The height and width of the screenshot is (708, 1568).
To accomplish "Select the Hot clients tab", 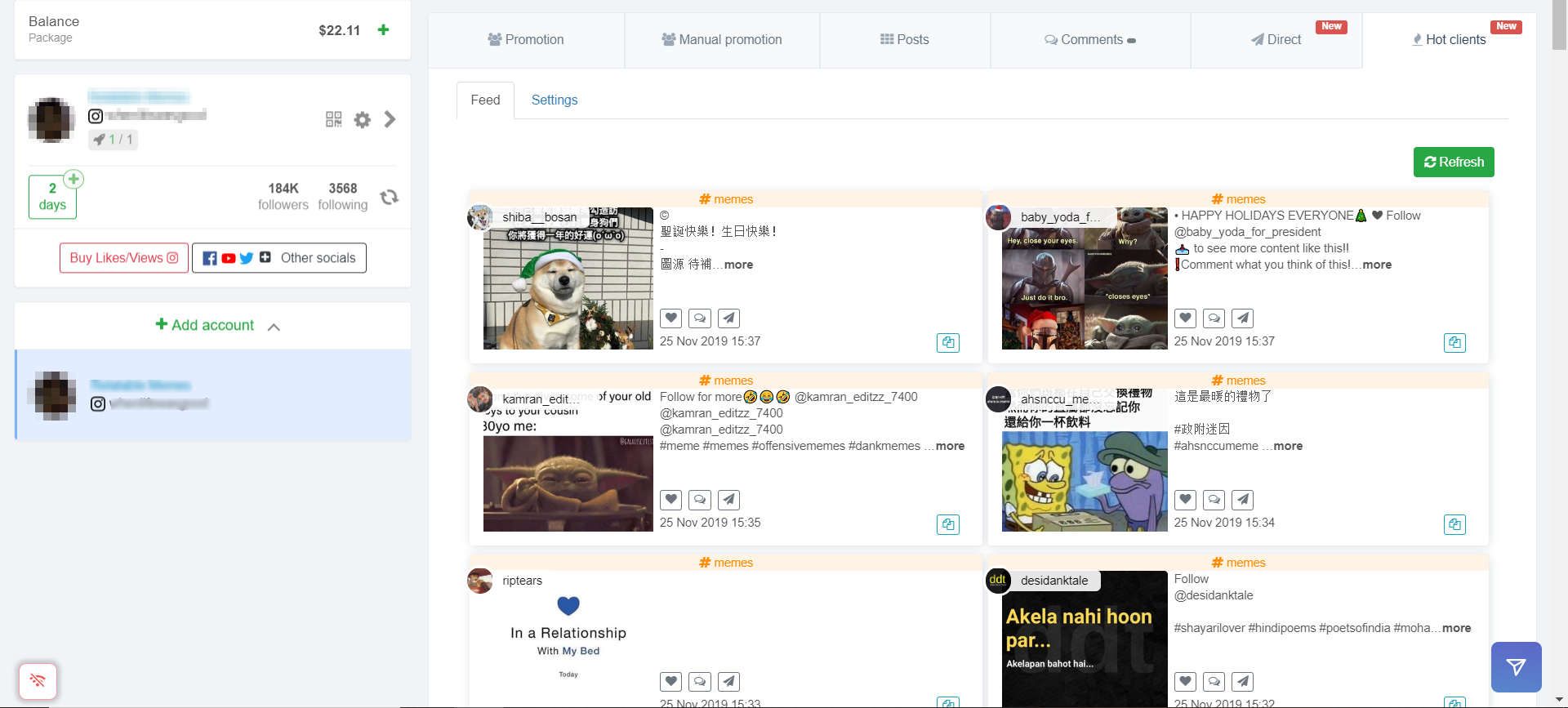I will click(x=1449, y=39).
